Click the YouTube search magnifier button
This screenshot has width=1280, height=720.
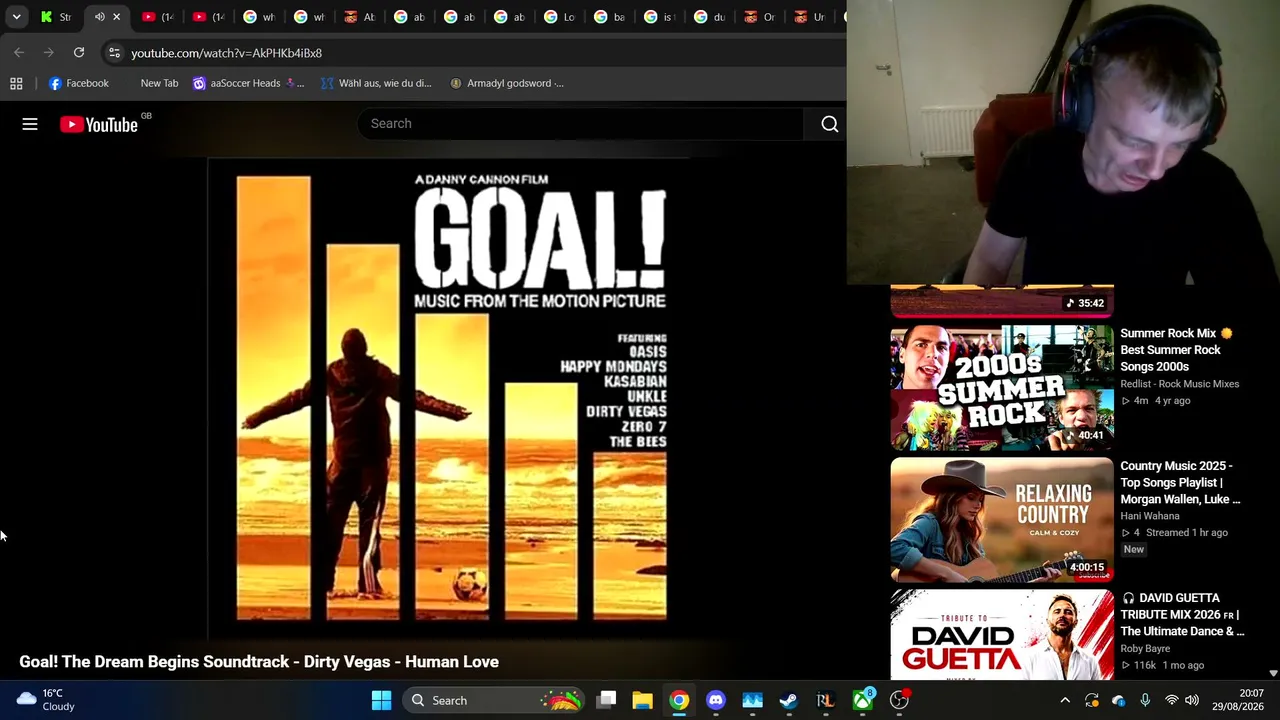click(x=829, y=124)
